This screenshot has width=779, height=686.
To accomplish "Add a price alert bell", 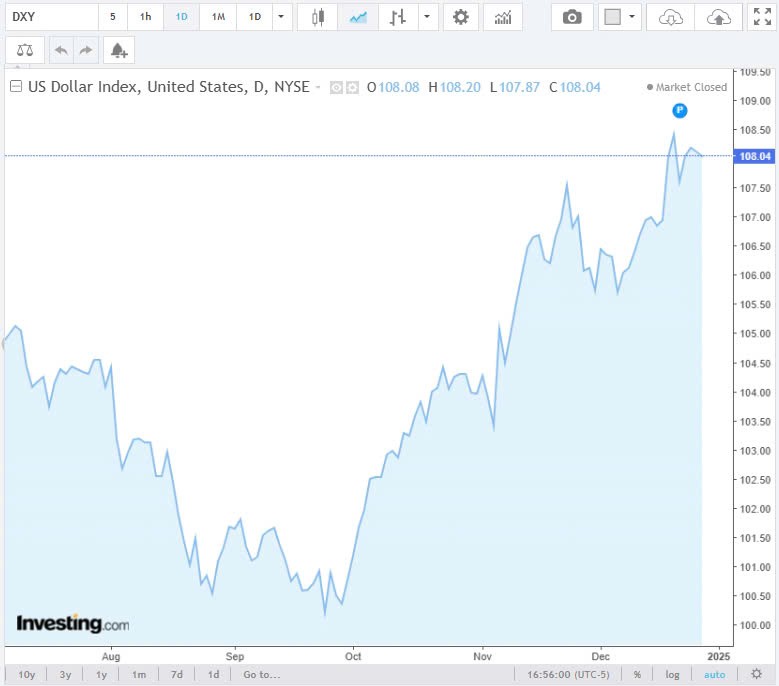I will click(x=119, y=50).
